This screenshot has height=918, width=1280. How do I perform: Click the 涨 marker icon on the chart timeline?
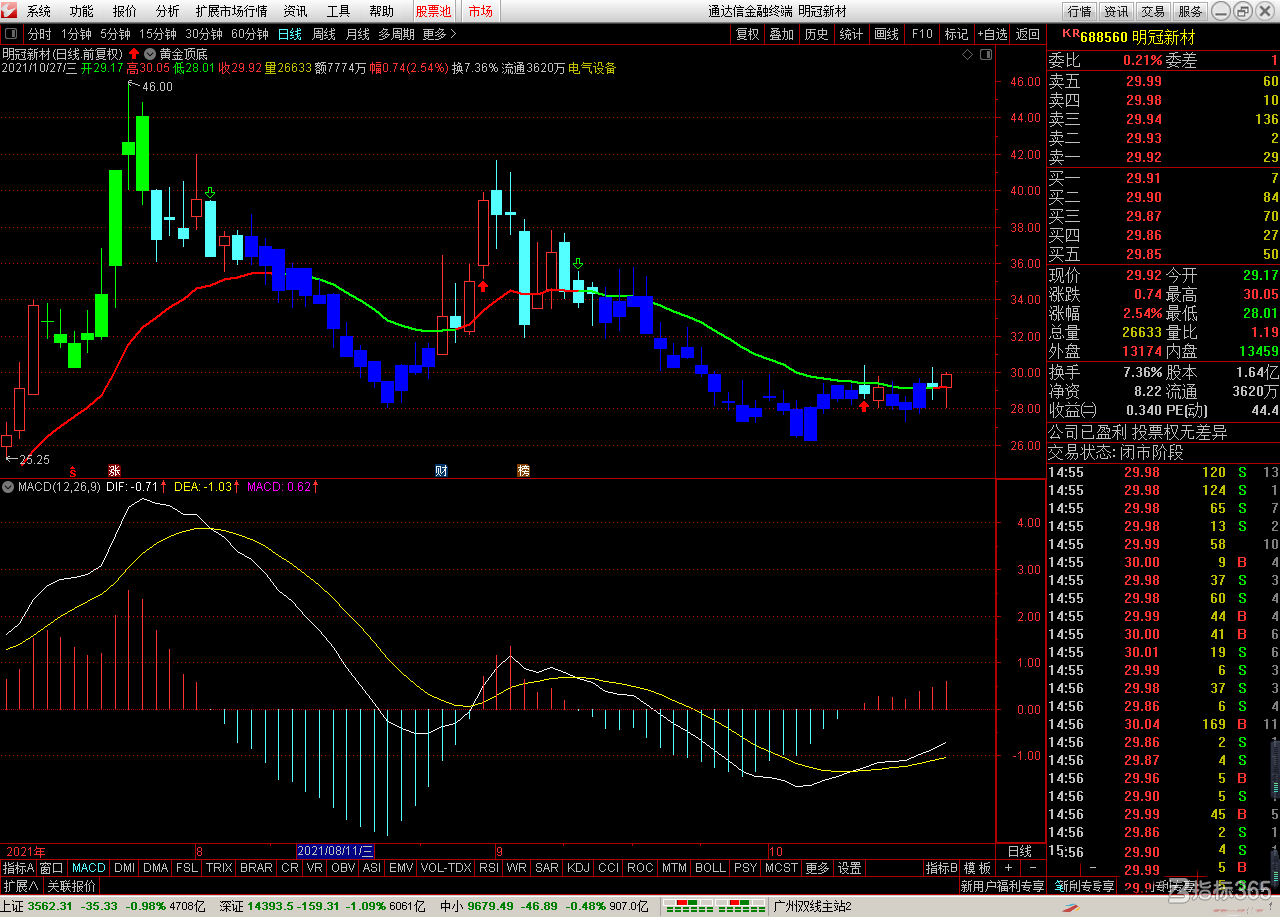tap(114, 470)
